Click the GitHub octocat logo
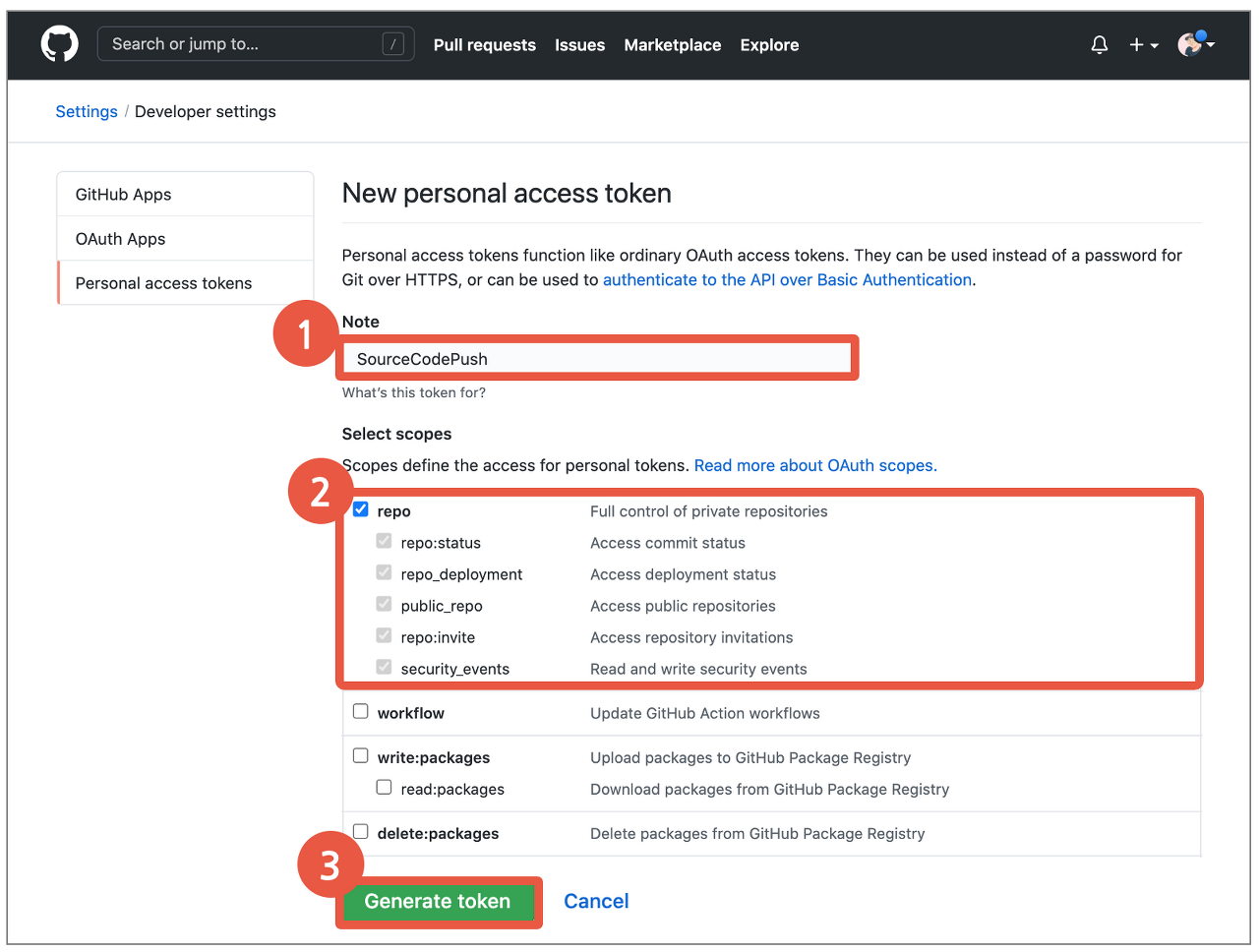 click(59, 44)
